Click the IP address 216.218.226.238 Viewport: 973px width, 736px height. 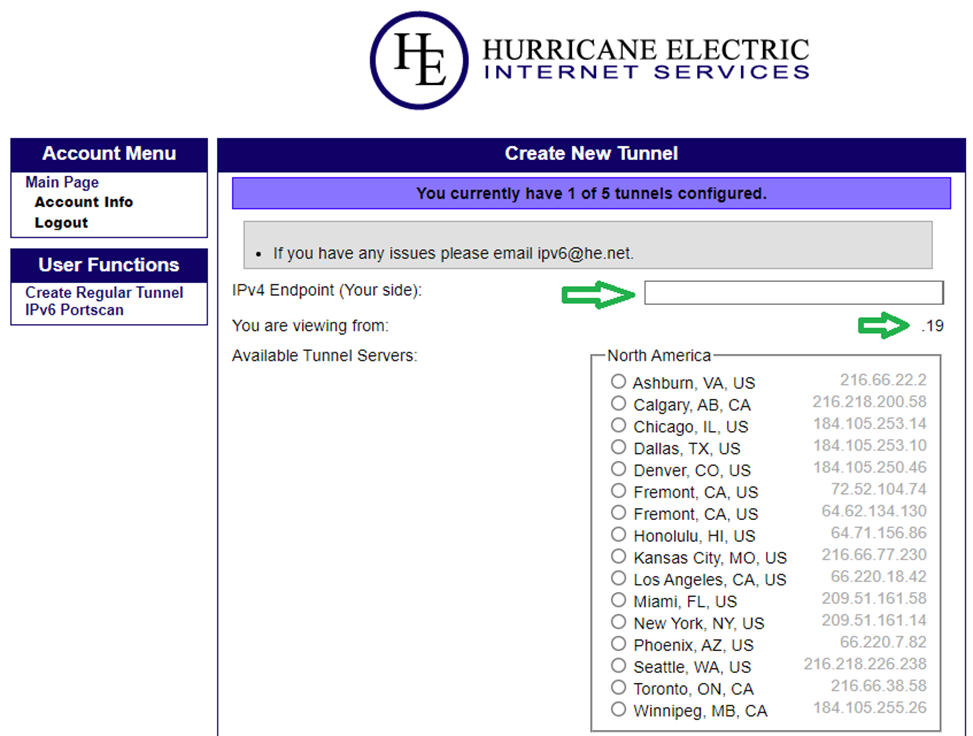coord(865,663)
